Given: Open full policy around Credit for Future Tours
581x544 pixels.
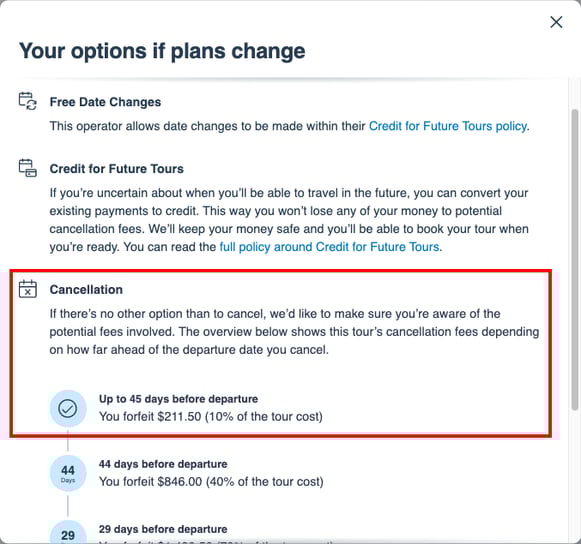Looking at the screenshot, I should click(x=329, y=247).
